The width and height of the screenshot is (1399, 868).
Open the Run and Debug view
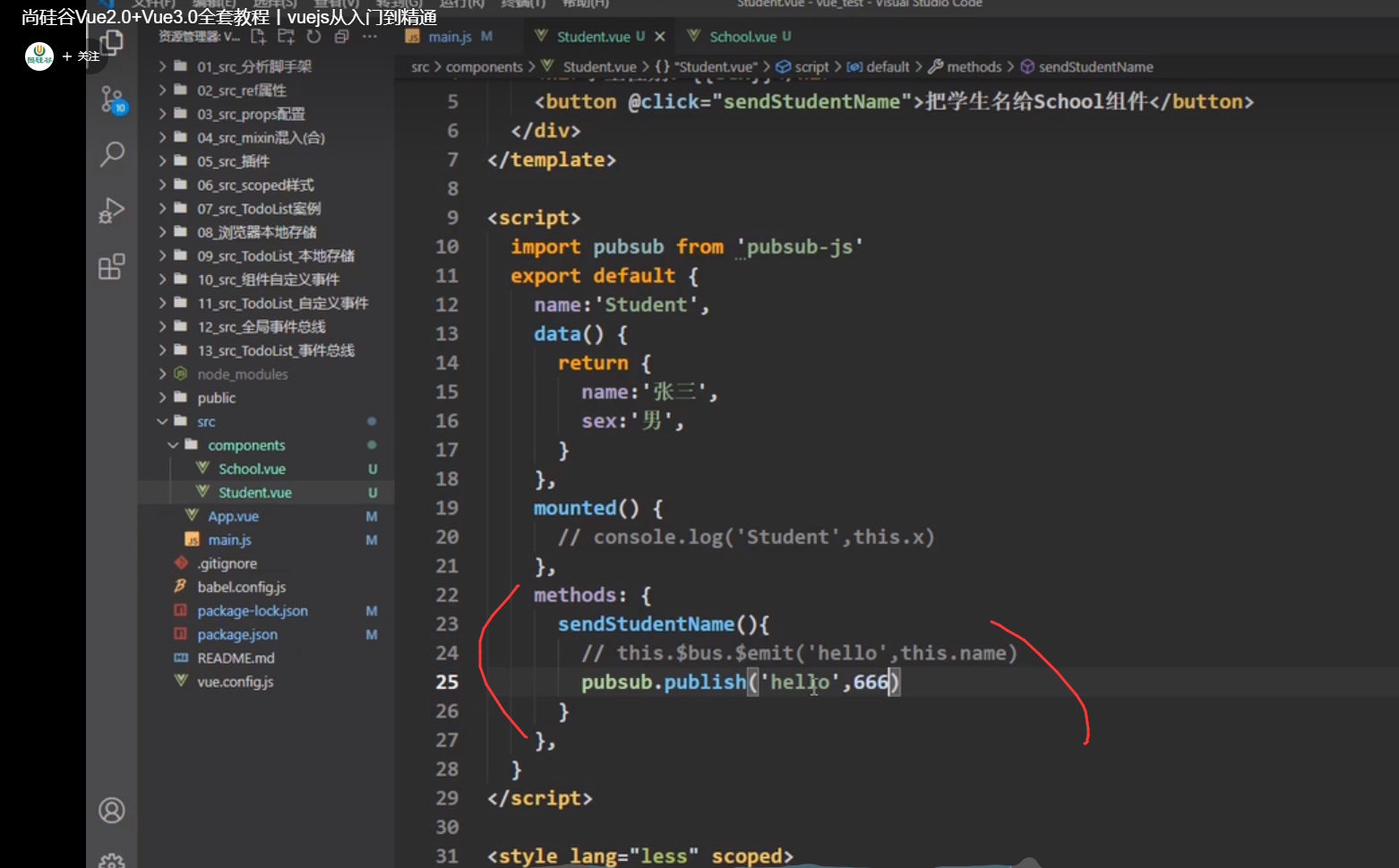[x=112, y=211]
